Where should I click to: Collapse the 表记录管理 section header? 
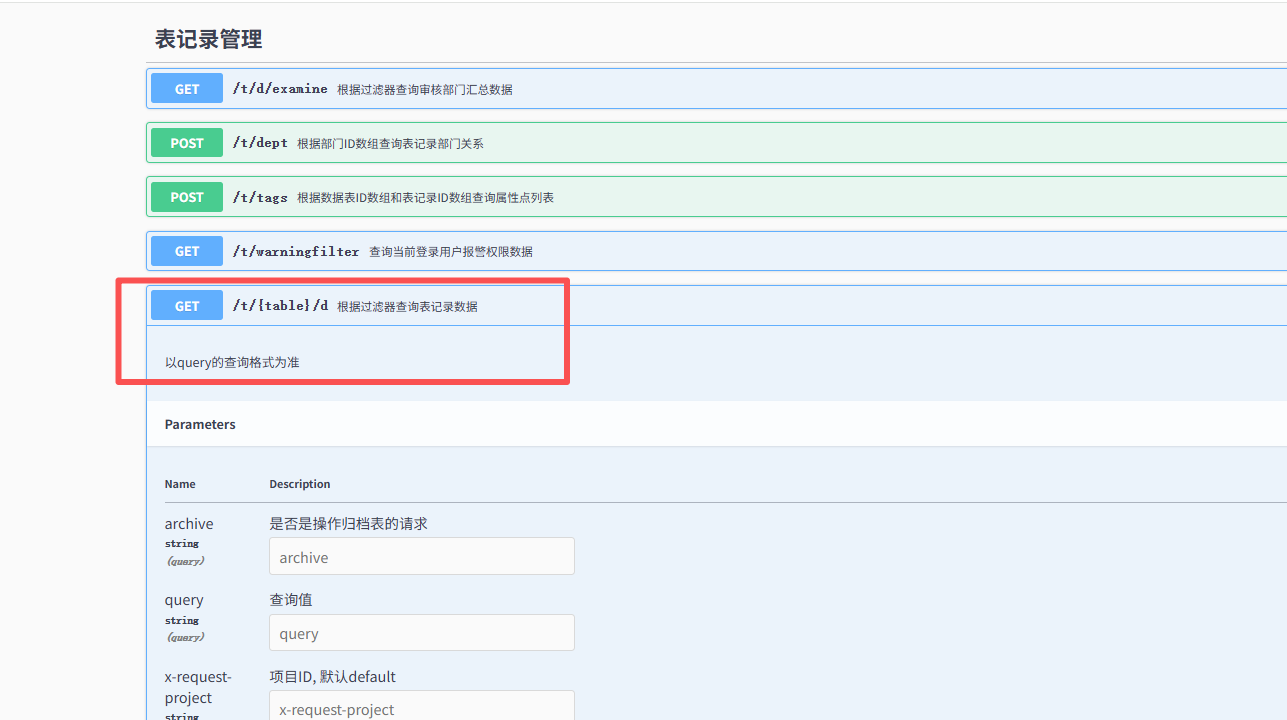pos(209,39)
